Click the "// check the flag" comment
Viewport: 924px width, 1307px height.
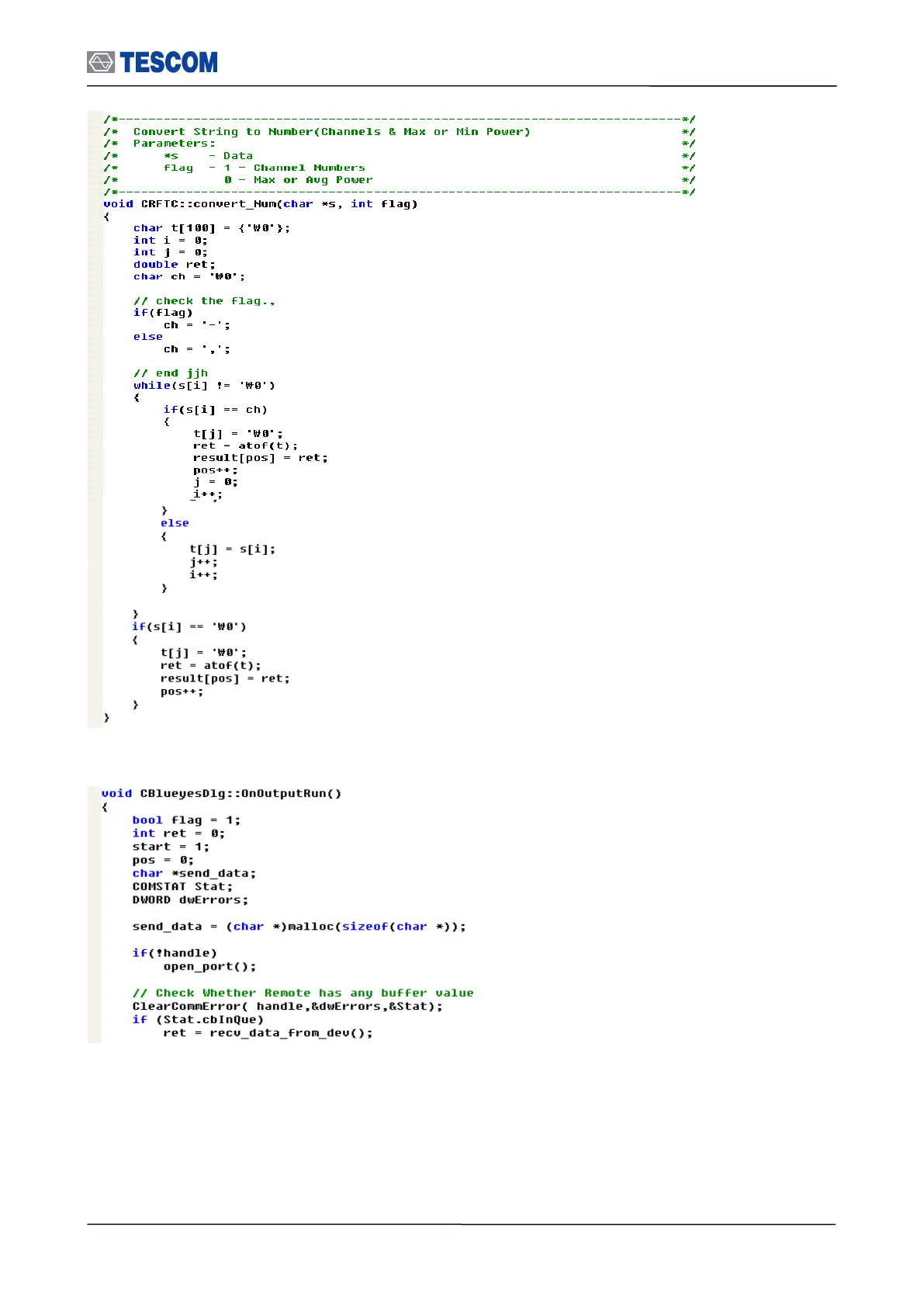click(x=204, y=301)
